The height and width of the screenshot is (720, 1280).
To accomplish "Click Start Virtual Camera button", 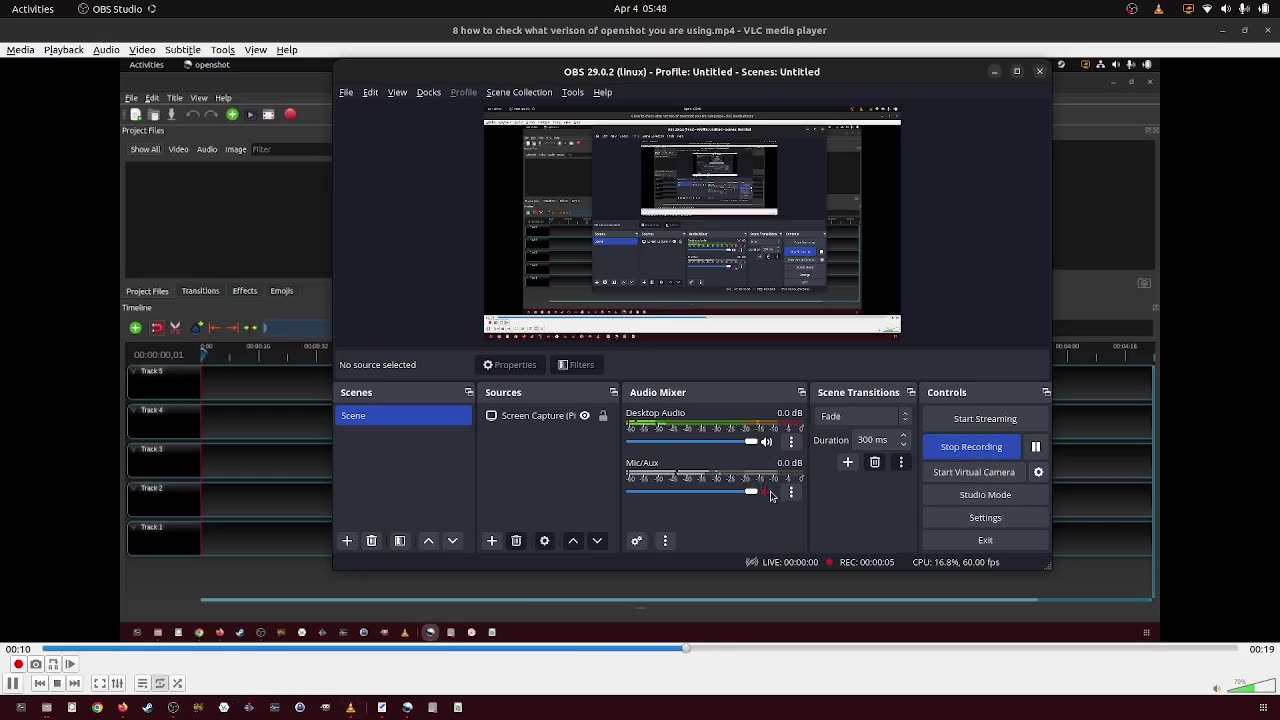I will [x=974, y=472].
